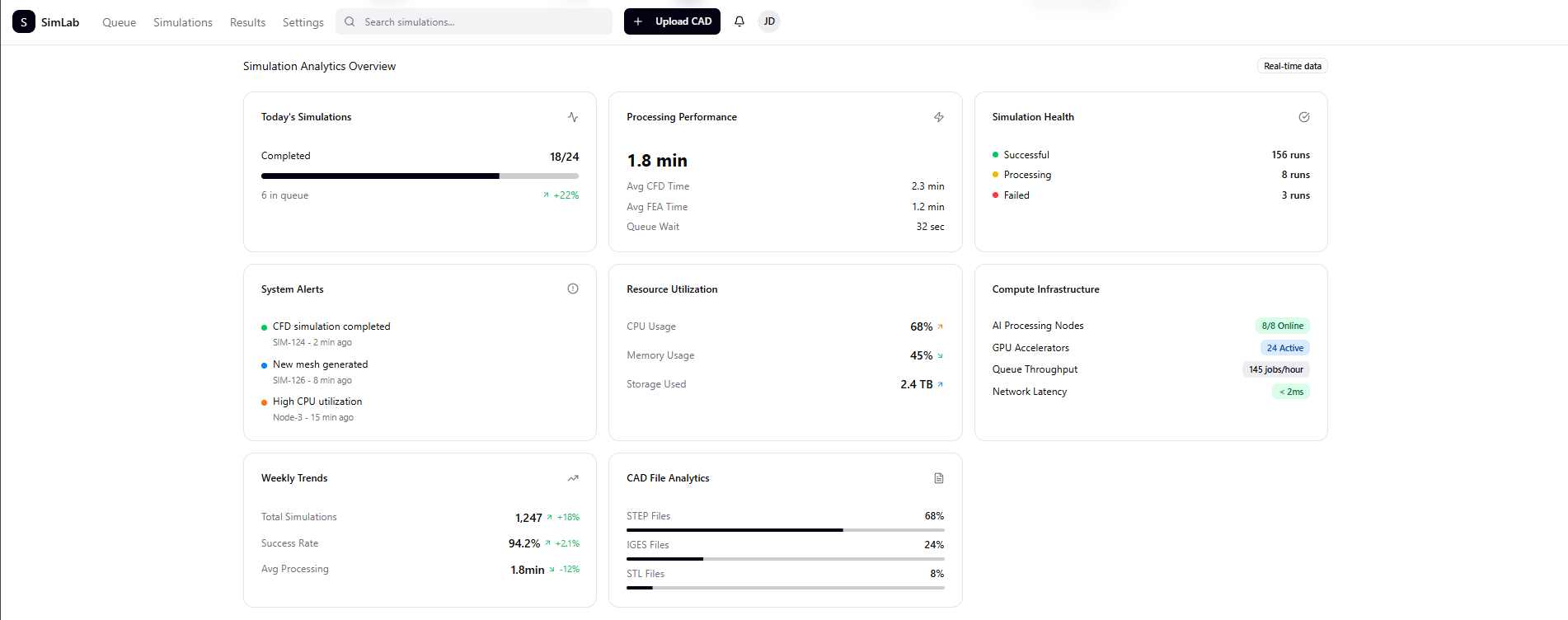Click the SimLab logo icon
Viewport: 1568px width, 620px height.
tap(24, 21)
